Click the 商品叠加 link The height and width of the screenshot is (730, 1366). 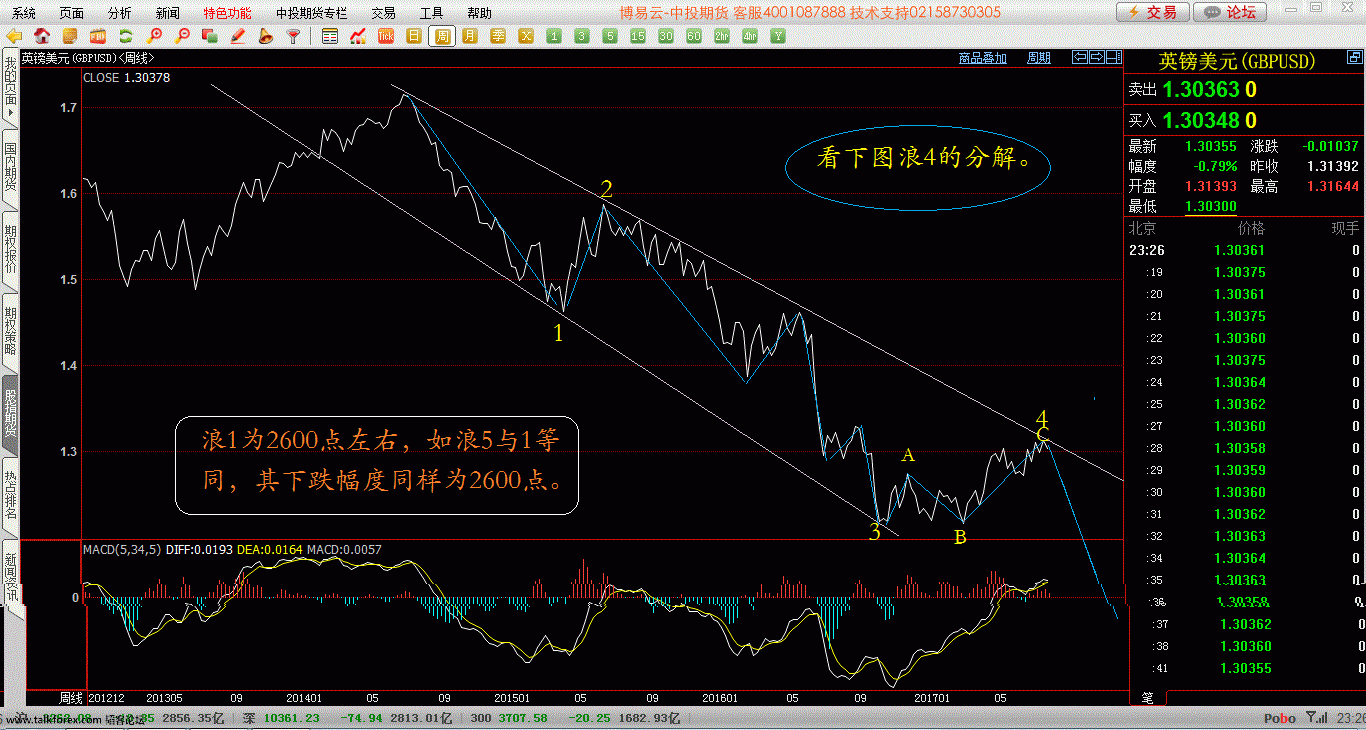point(982,58)
